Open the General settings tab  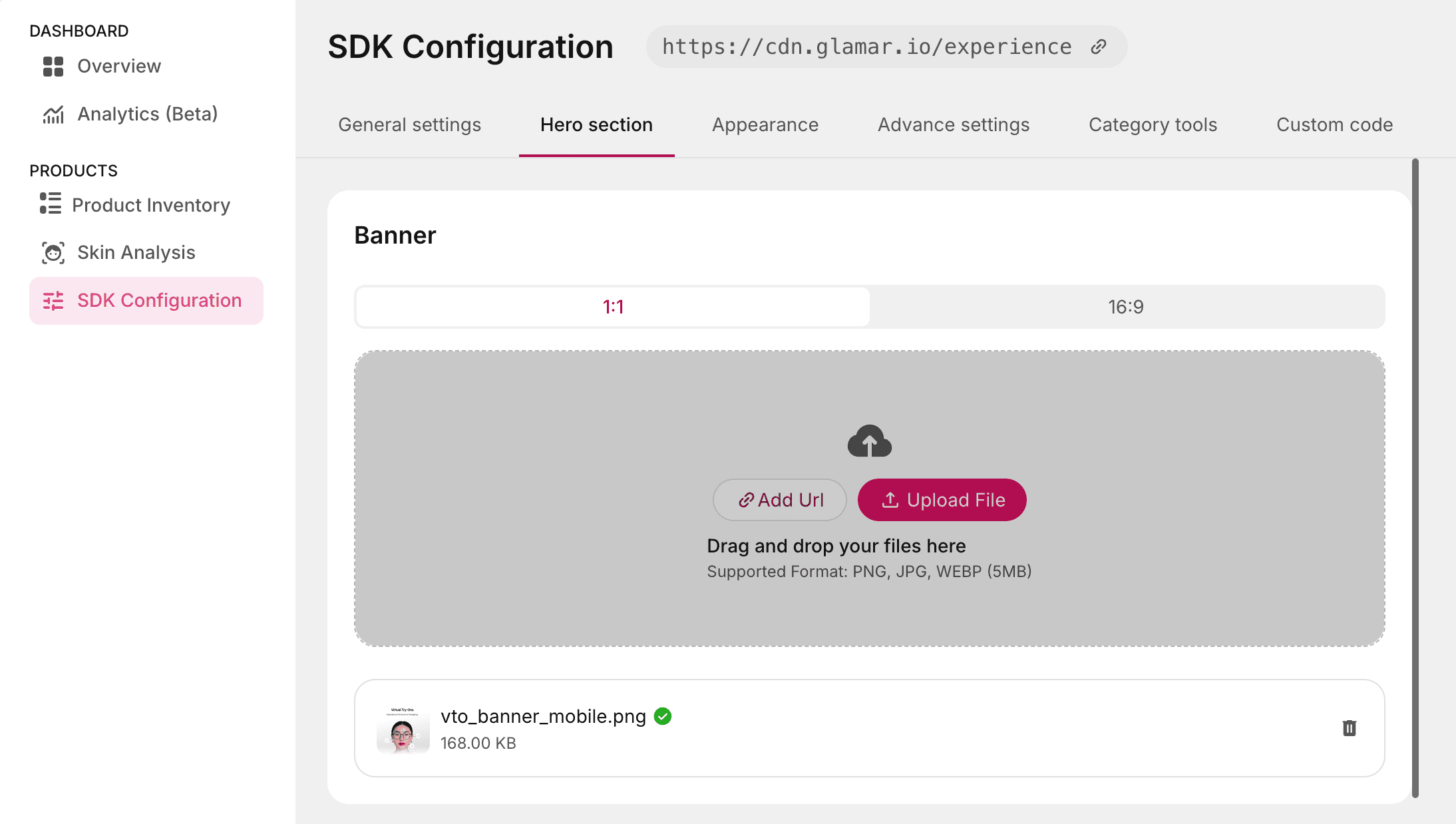click(x=409, y=125)
